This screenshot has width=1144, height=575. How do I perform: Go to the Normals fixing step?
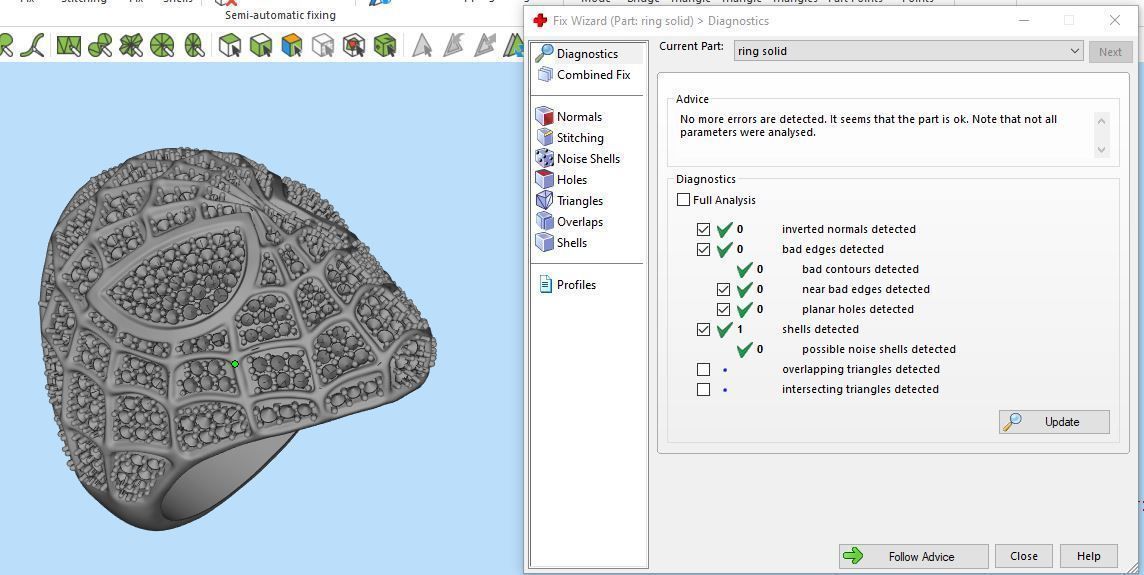(569, 117)
